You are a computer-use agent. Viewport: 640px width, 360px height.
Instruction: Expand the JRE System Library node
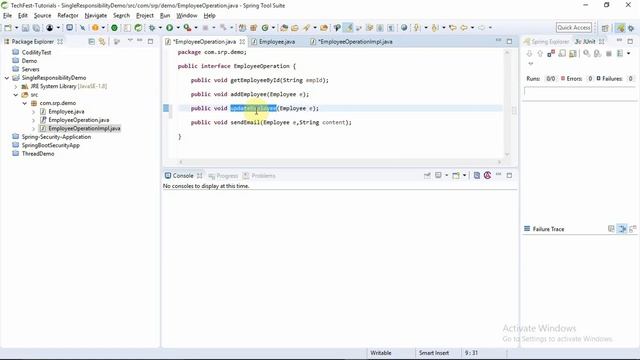(16, 86)
